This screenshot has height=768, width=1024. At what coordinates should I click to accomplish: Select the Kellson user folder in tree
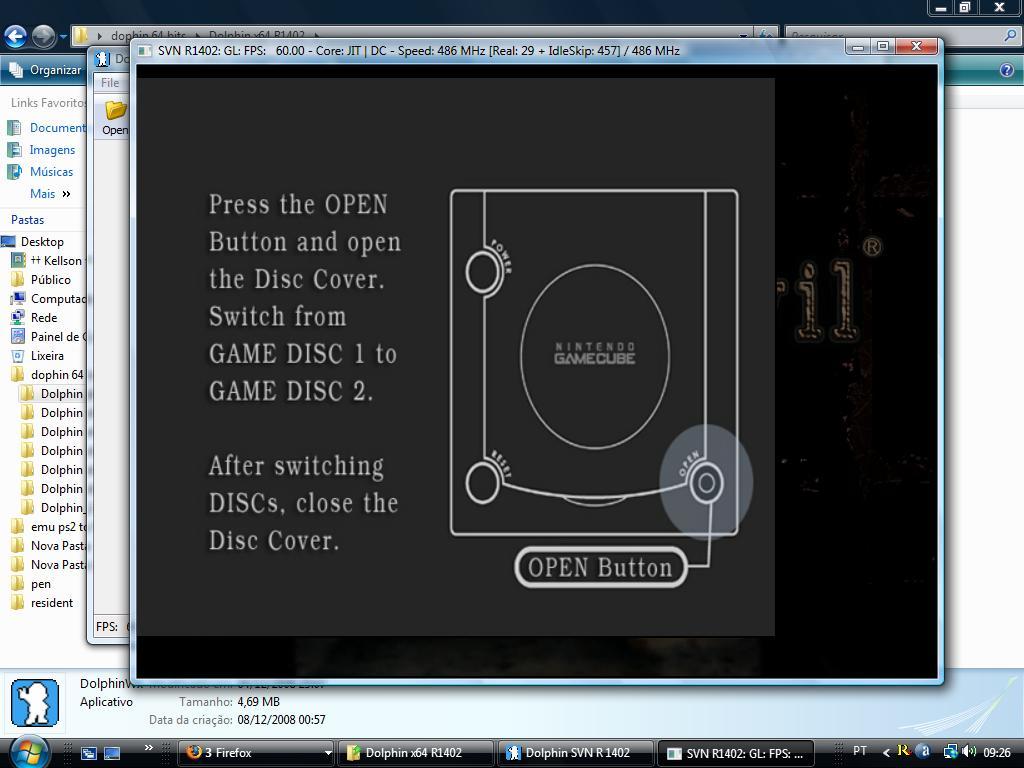(x=48, y=261)
